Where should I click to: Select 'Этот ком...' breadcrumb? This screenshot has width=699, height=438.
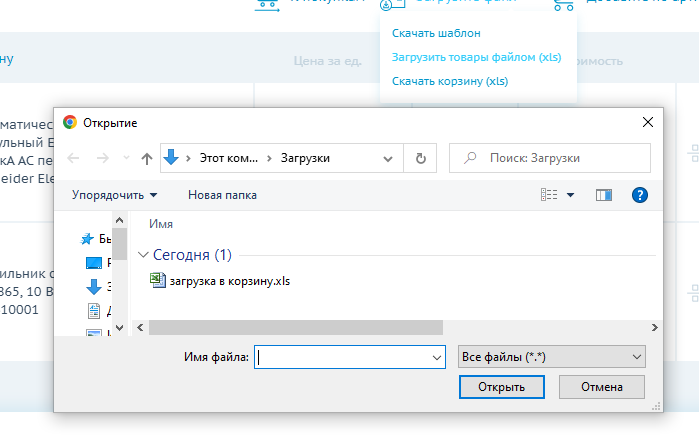point(228,158)
